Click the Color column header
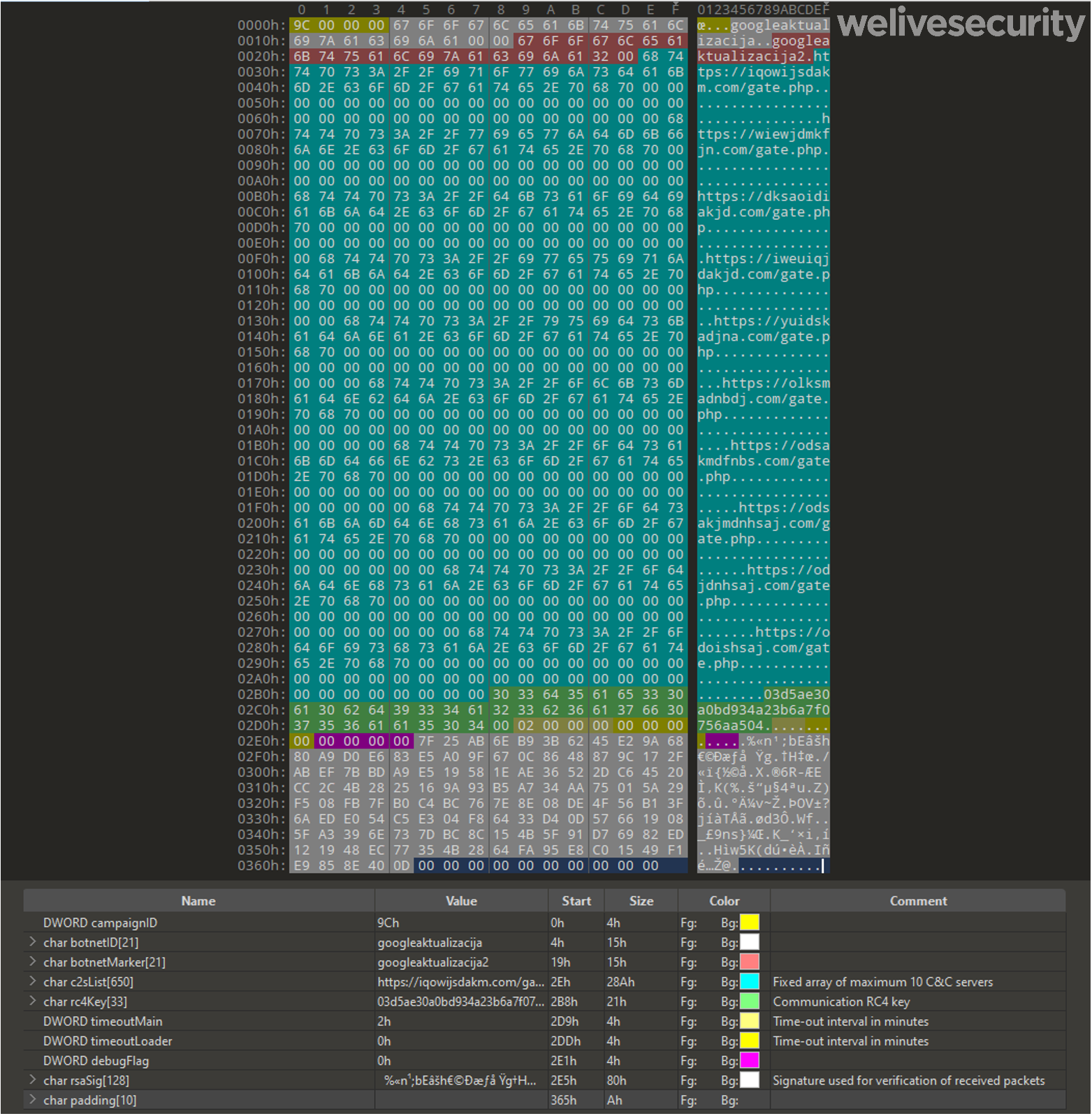The height and width of the screenshot is (1116, 1092). (x=724, y=901)
